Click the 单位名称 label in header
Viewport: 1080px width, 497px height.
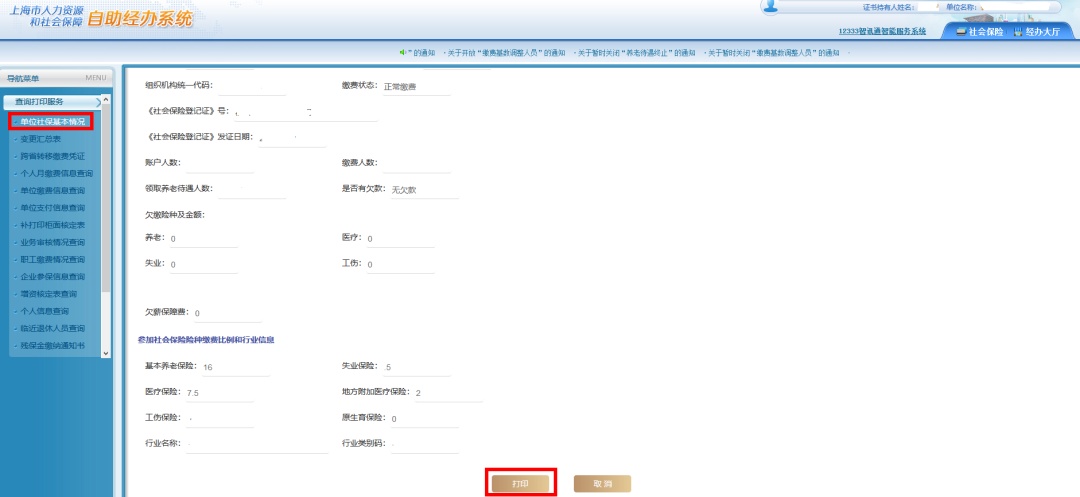coord(961,7)
